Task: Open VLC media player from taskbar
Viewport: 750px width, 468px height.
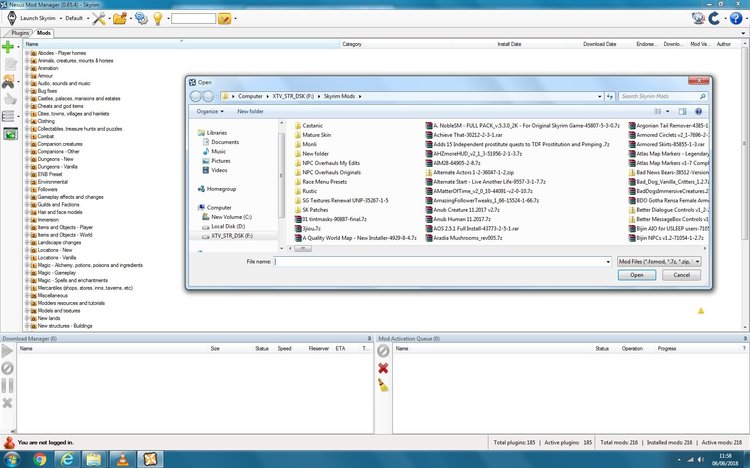Action: 123,460
